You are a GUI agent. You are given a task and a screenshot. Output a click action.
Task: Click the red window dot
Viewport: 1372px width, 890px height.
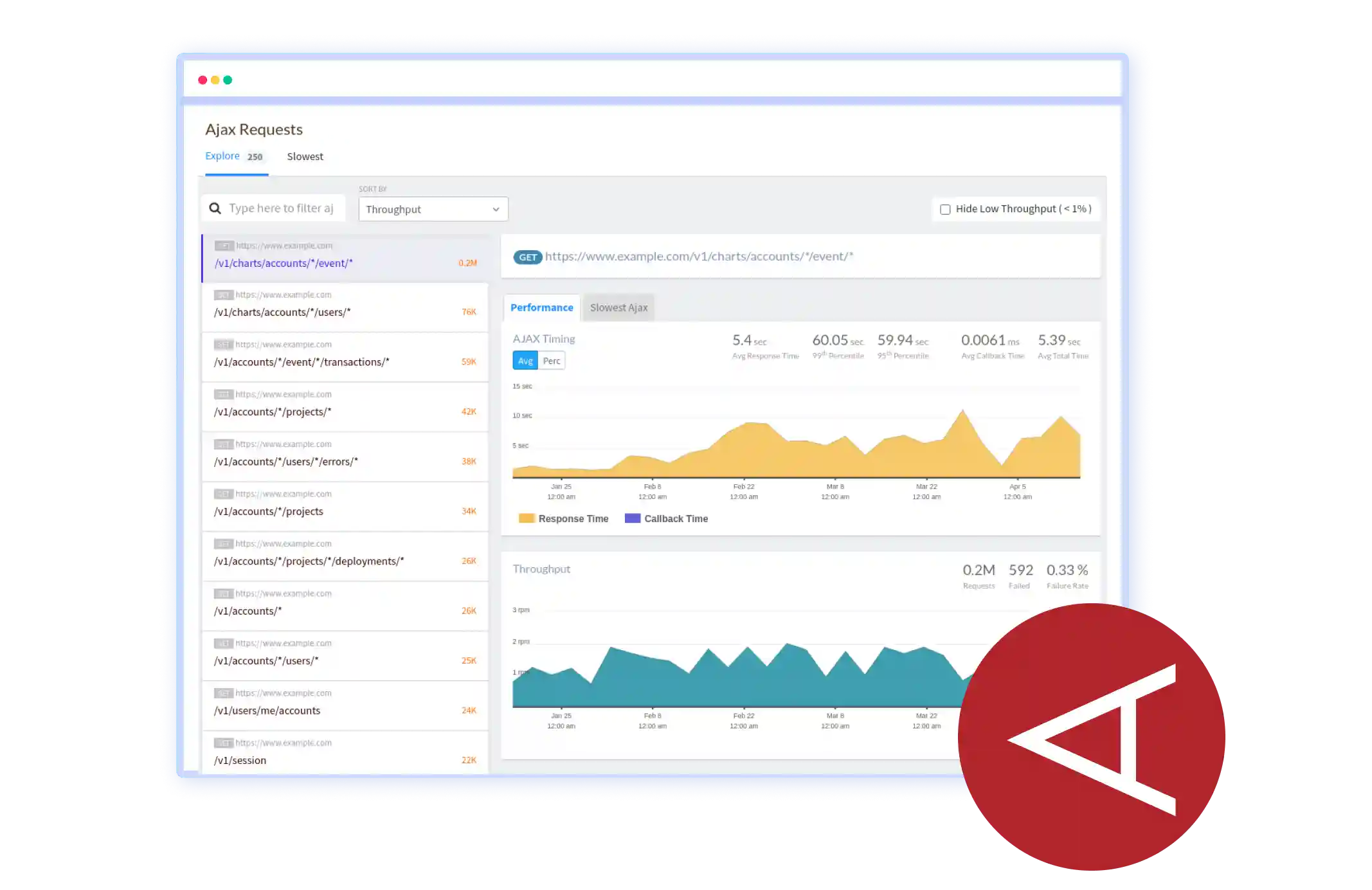click(203, 80)
